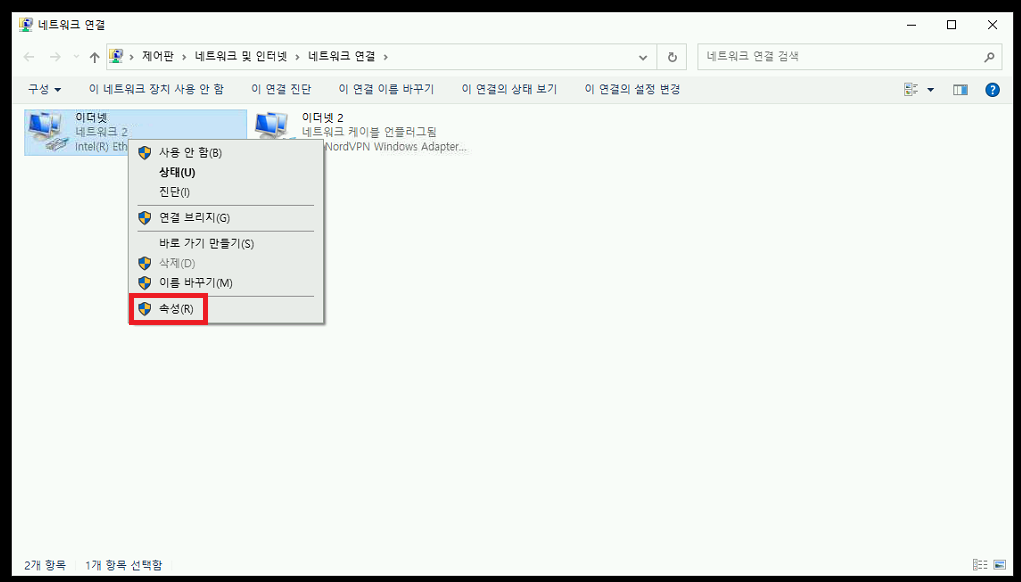Click shield icon beside 이름 바꾸기(M)
The height and width of the screenshot is (582, 1021).
(145, 283)
